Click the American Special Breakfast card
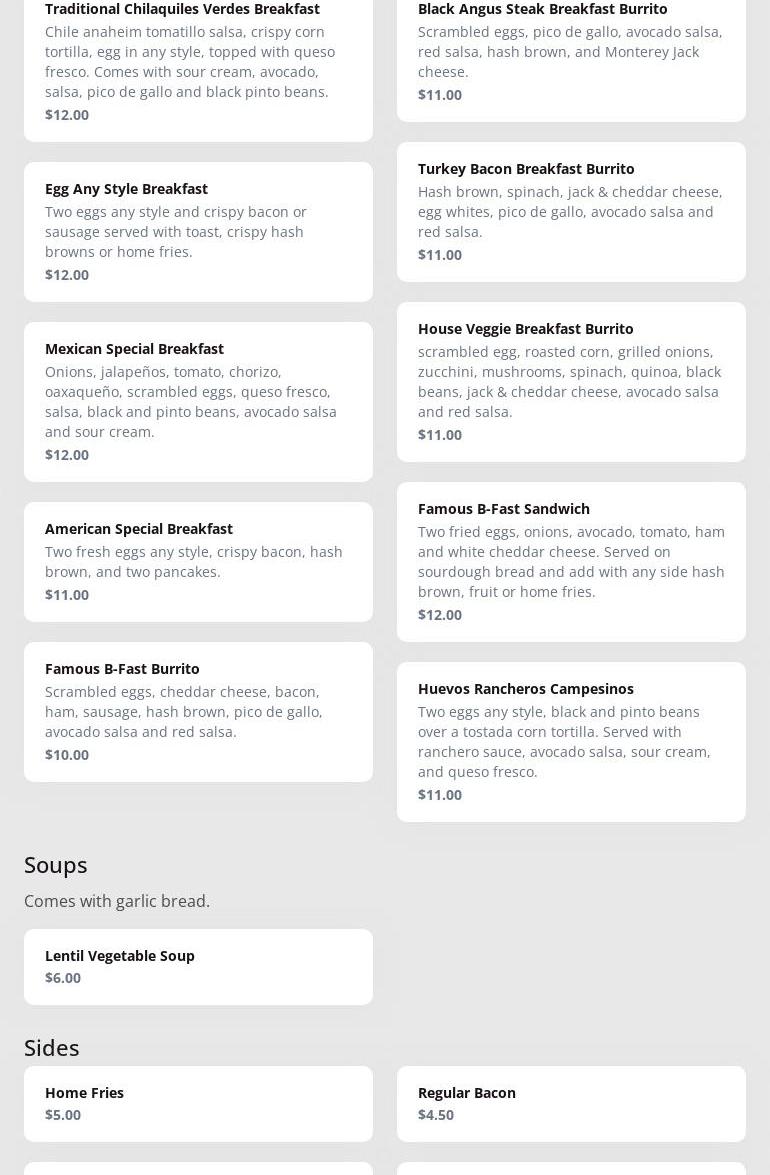Image resolution: width=770 pixels, height=1175 pixels. [198, 561]
